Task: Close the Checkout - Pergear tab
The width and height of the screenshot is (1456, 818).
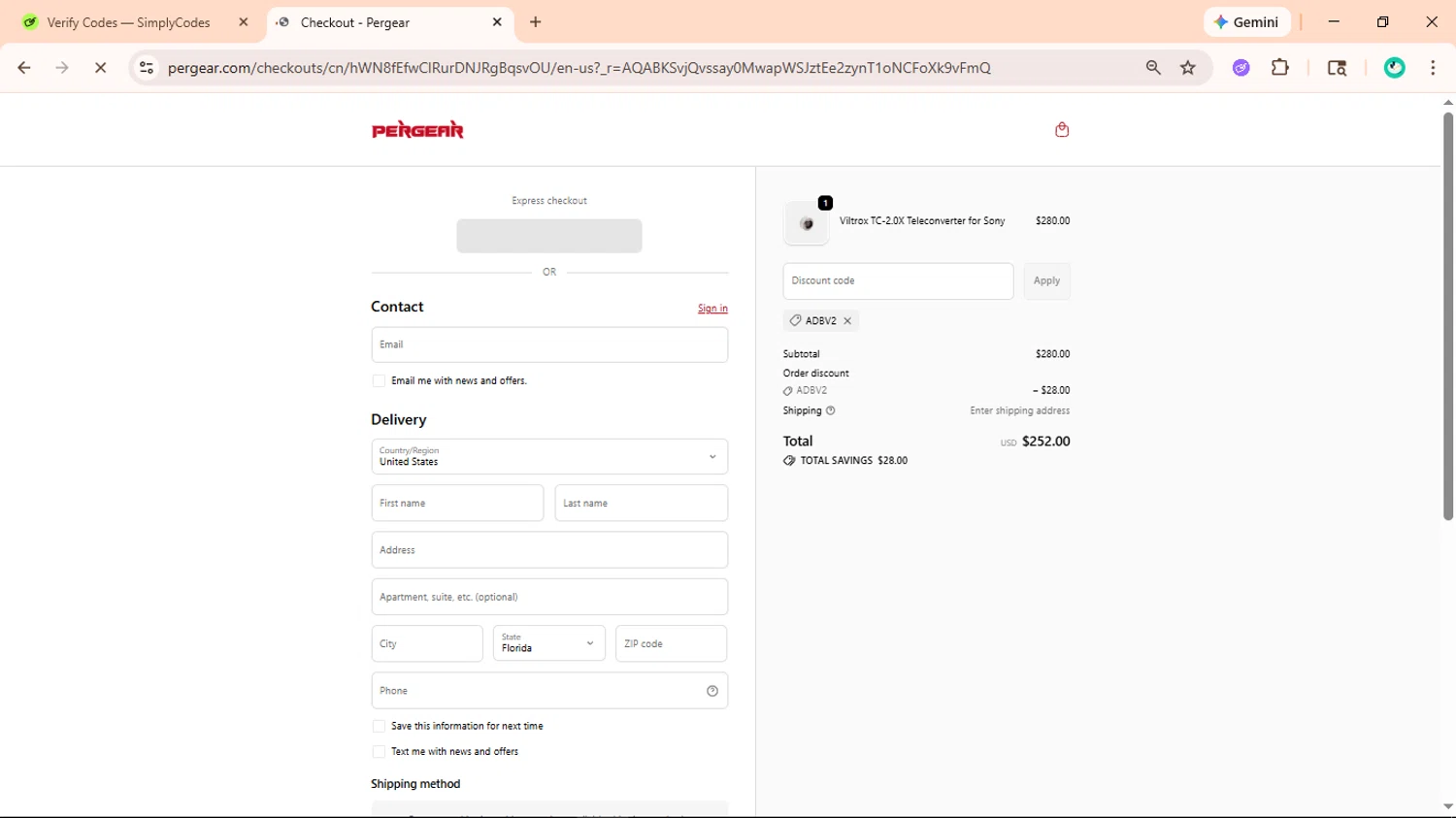Action: click(497, 22)
